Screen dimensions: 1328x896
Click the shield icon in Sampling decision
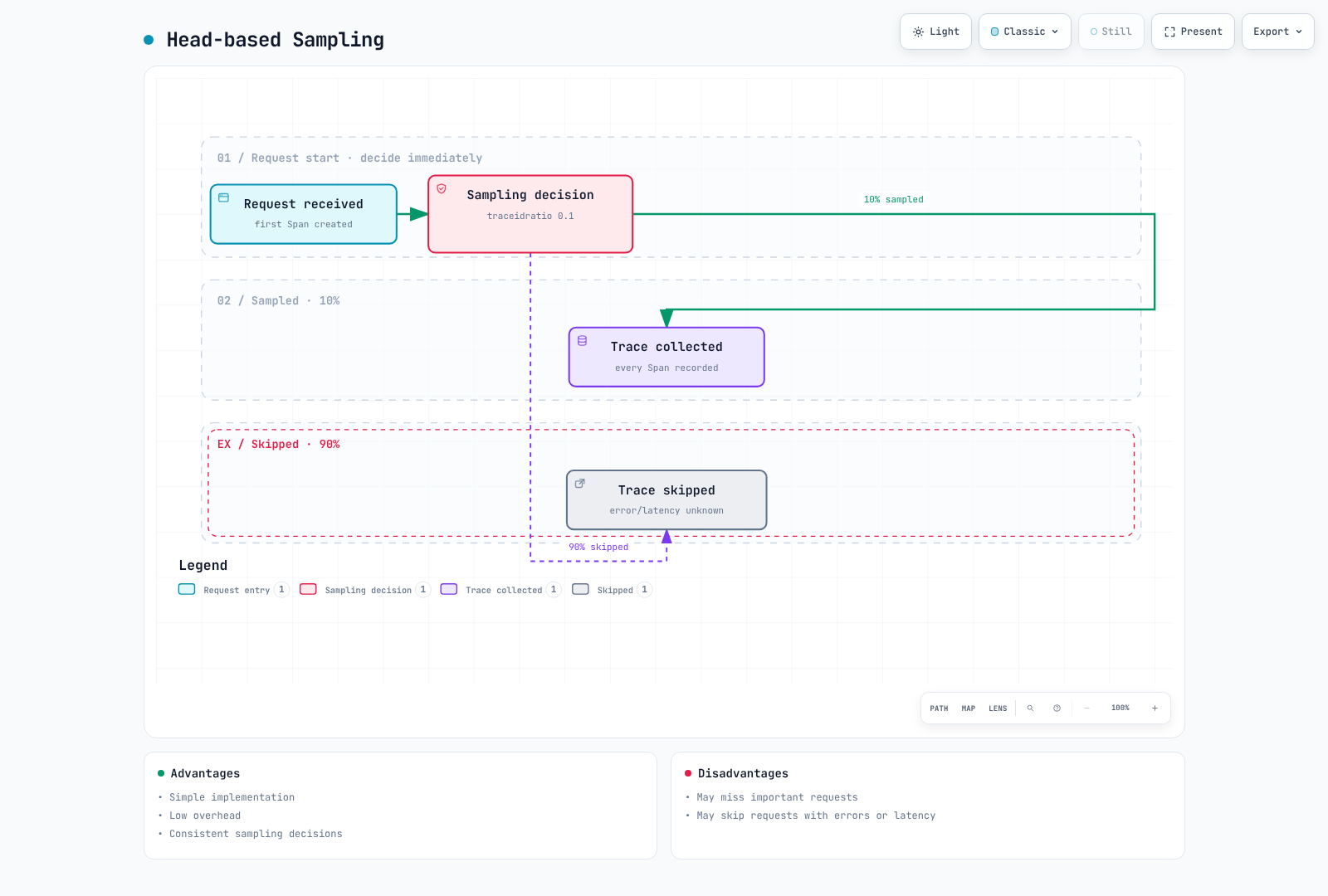pos(442,189)
